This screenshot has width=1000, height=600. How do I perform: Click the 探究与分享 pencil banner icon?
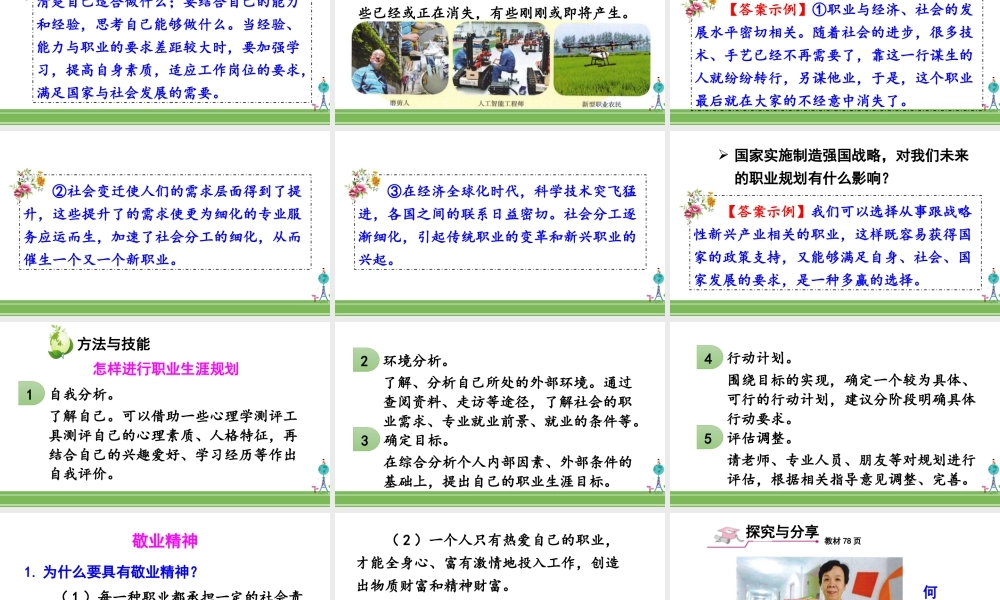724,536
